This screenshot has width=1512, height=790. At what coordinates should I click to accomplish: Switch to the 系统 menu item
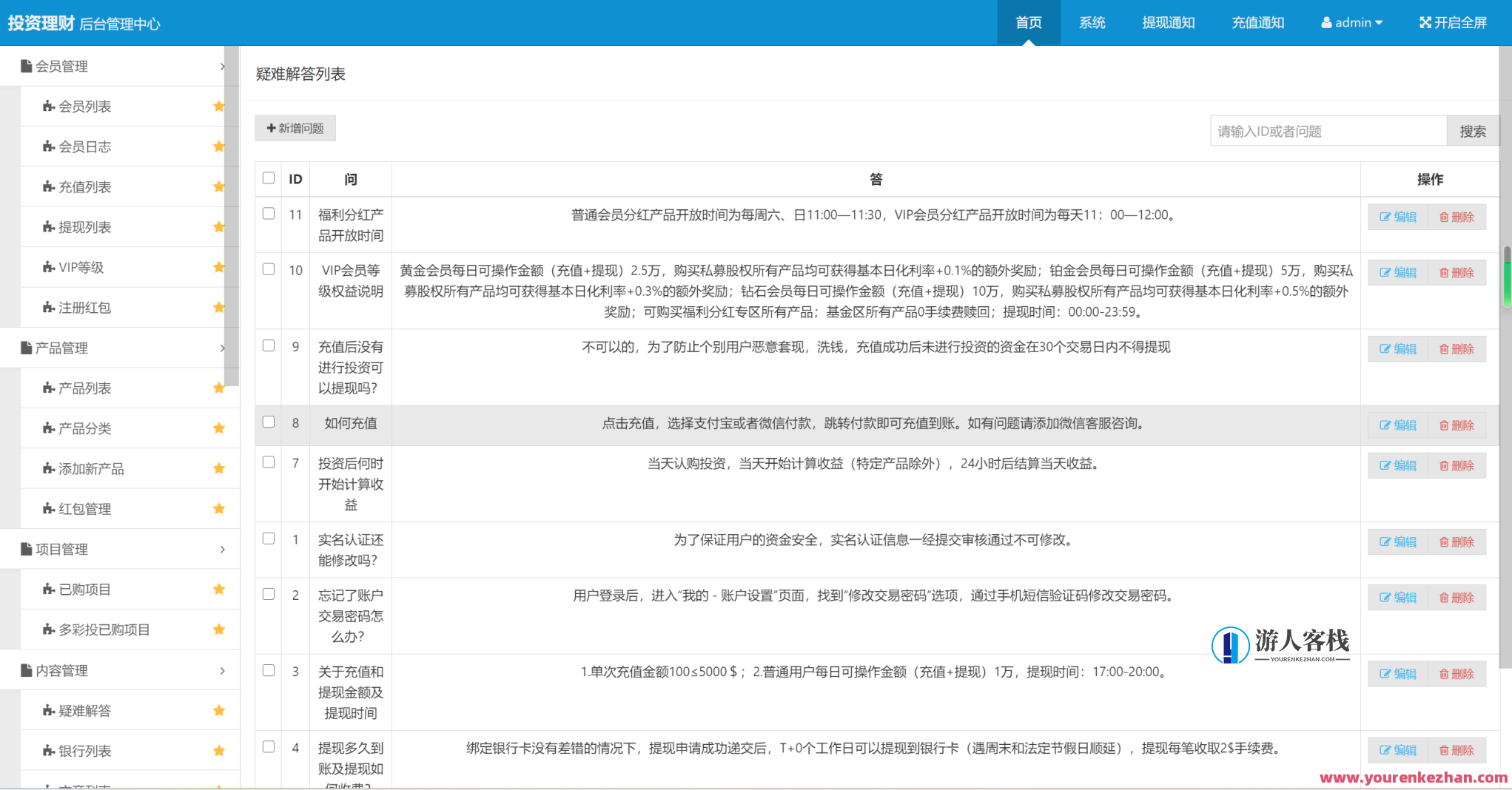coord(1092,22)
